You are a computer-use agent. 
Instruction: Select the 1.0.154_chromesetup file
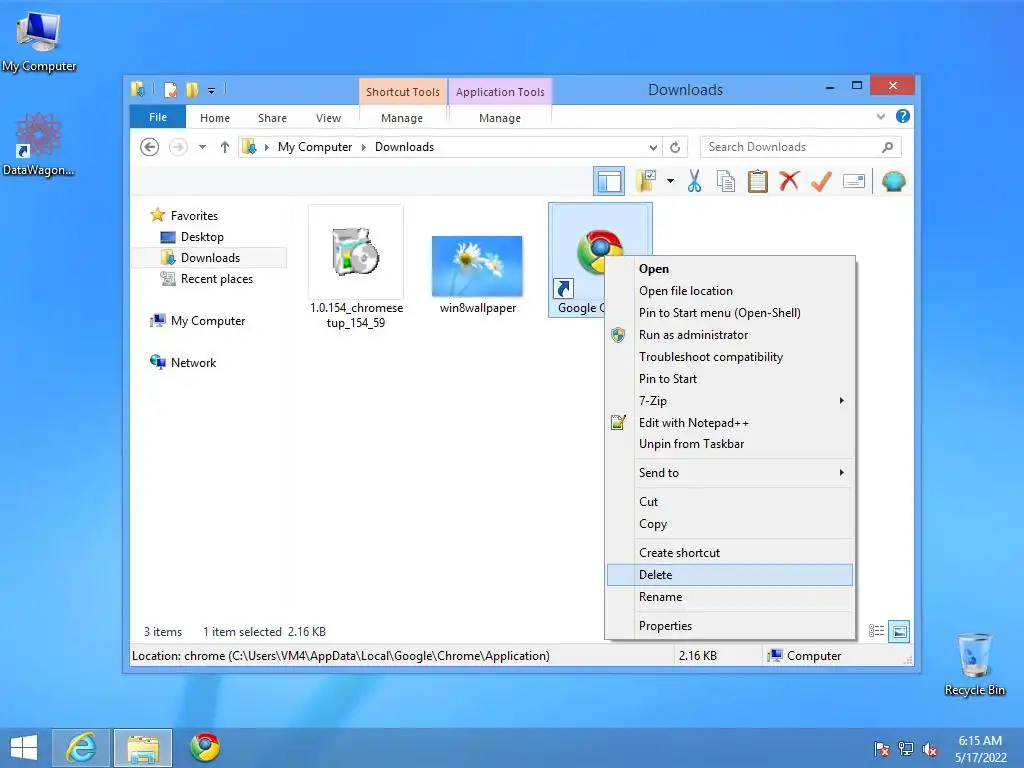356,268
